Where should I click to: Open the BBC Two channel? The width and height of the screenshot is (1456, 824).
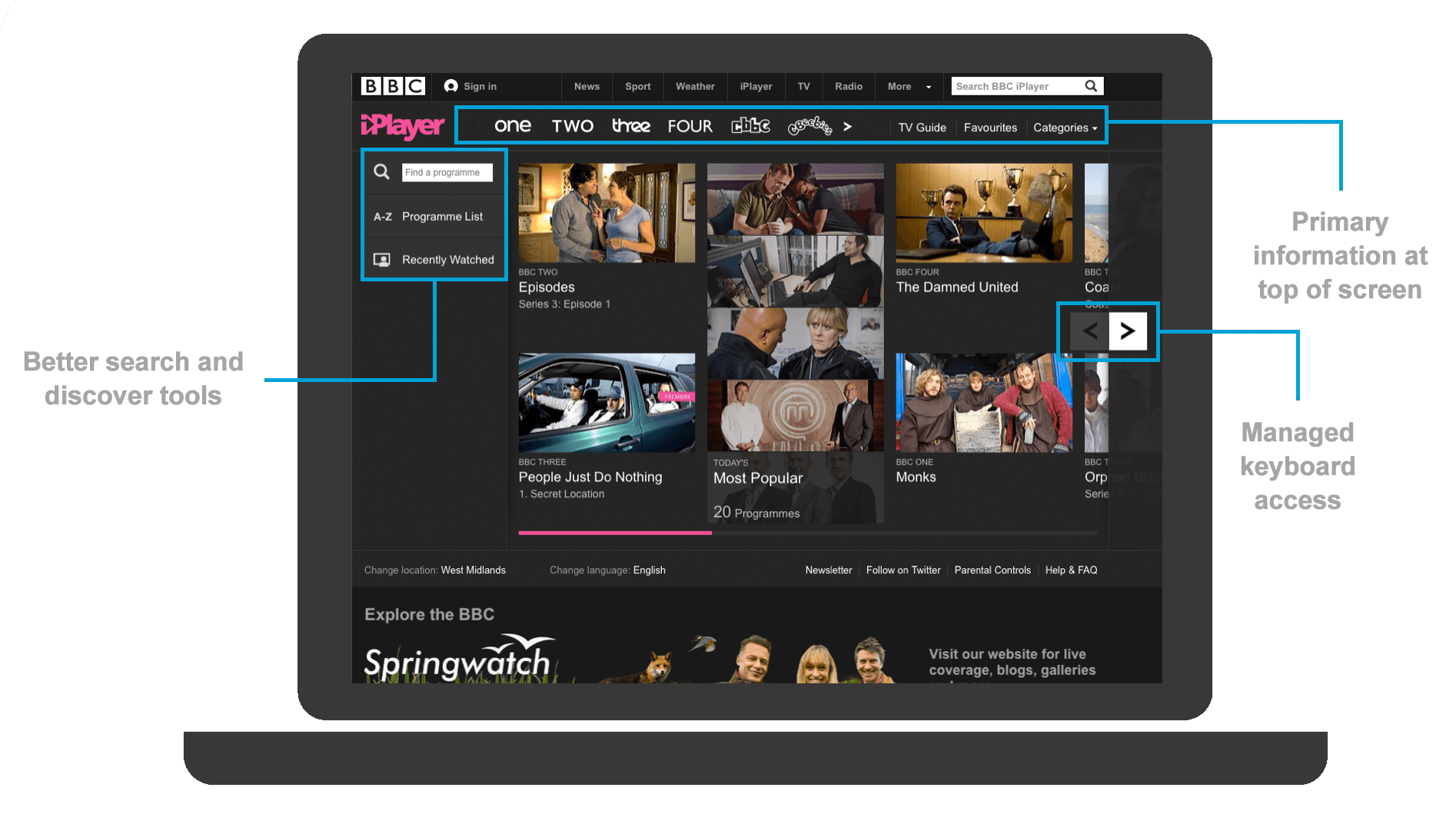click(572, 125)
